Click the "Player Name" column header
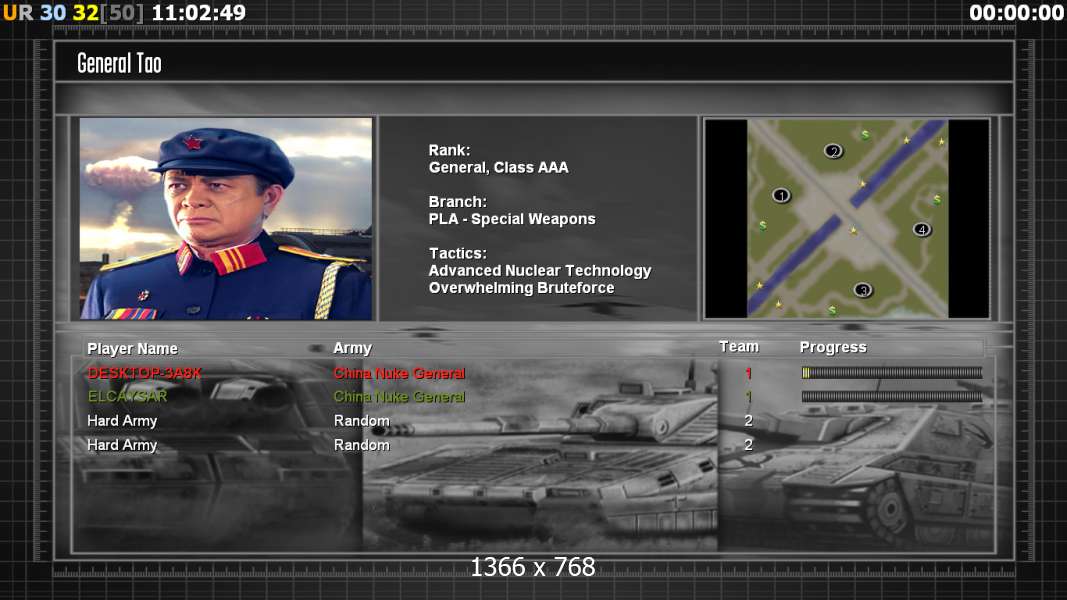This screenshot has width=1067, height=600. (x=132, y=349)
